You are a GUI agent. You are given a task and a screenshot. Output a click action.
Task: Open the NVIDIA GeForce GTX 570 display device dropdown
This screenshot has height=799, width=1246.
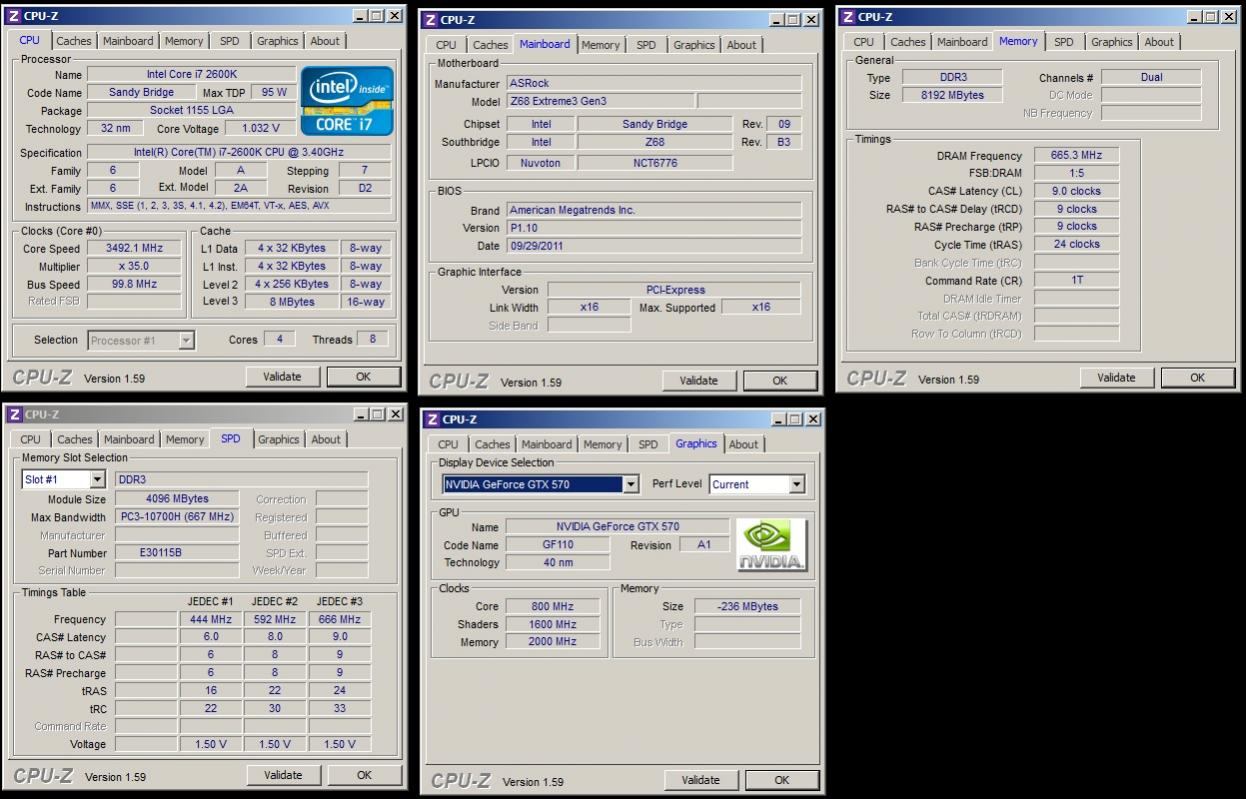coord(631,485)
